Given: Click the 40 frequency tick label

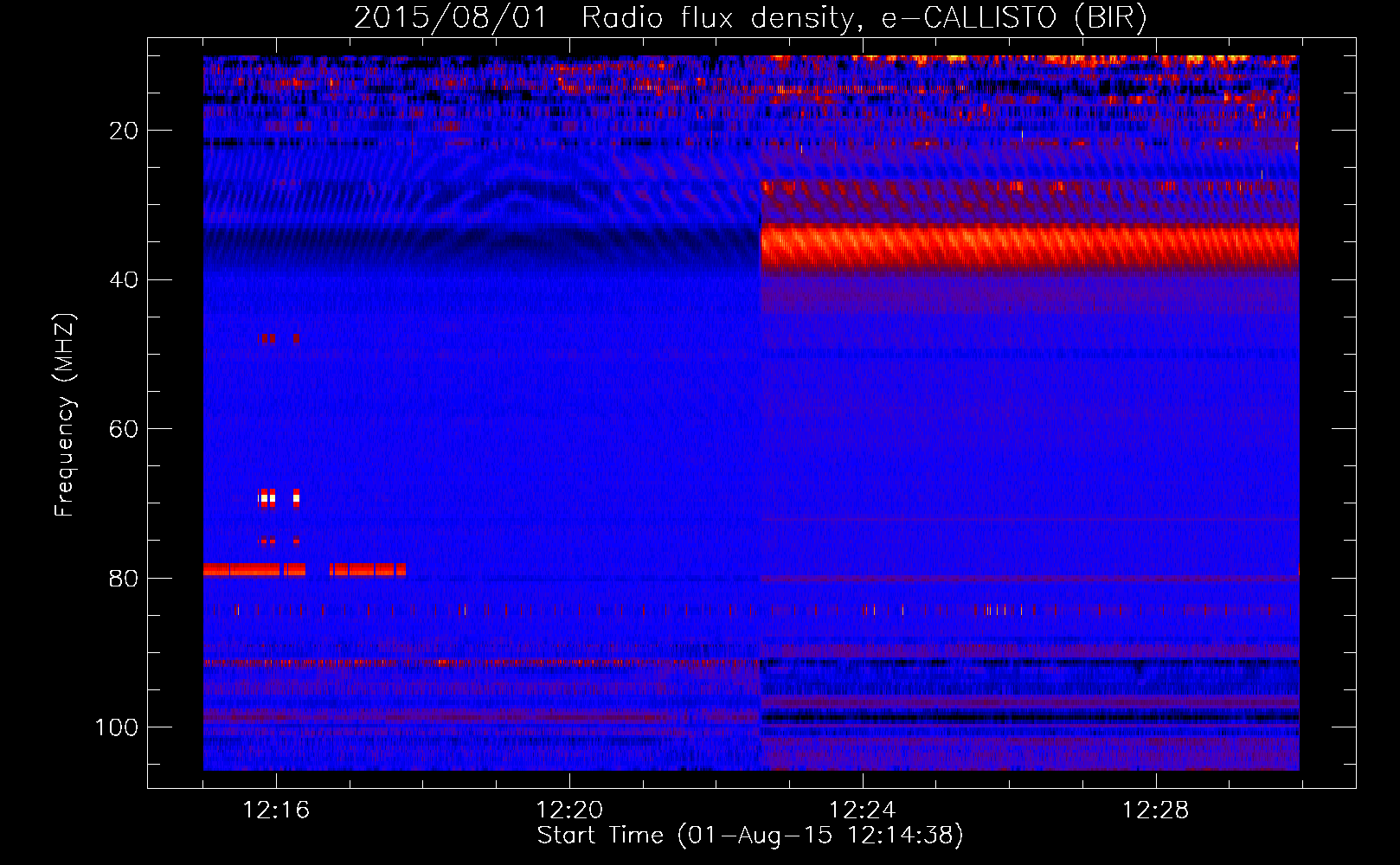Looking at the screenshot, I should pyautogui.click(x=125, y=280).
